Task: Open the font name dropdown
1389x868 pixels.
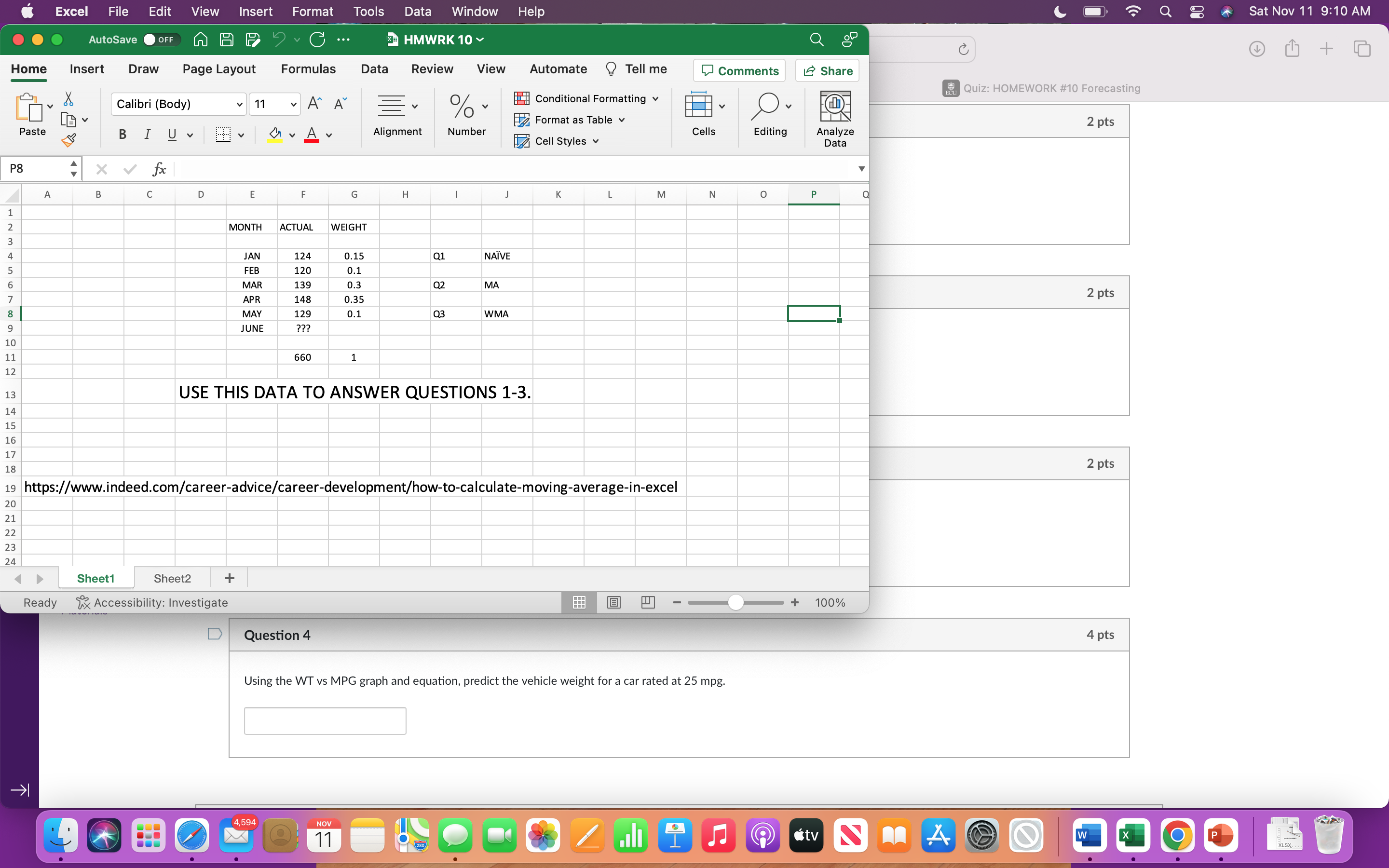Action: (x=239, y=104)
